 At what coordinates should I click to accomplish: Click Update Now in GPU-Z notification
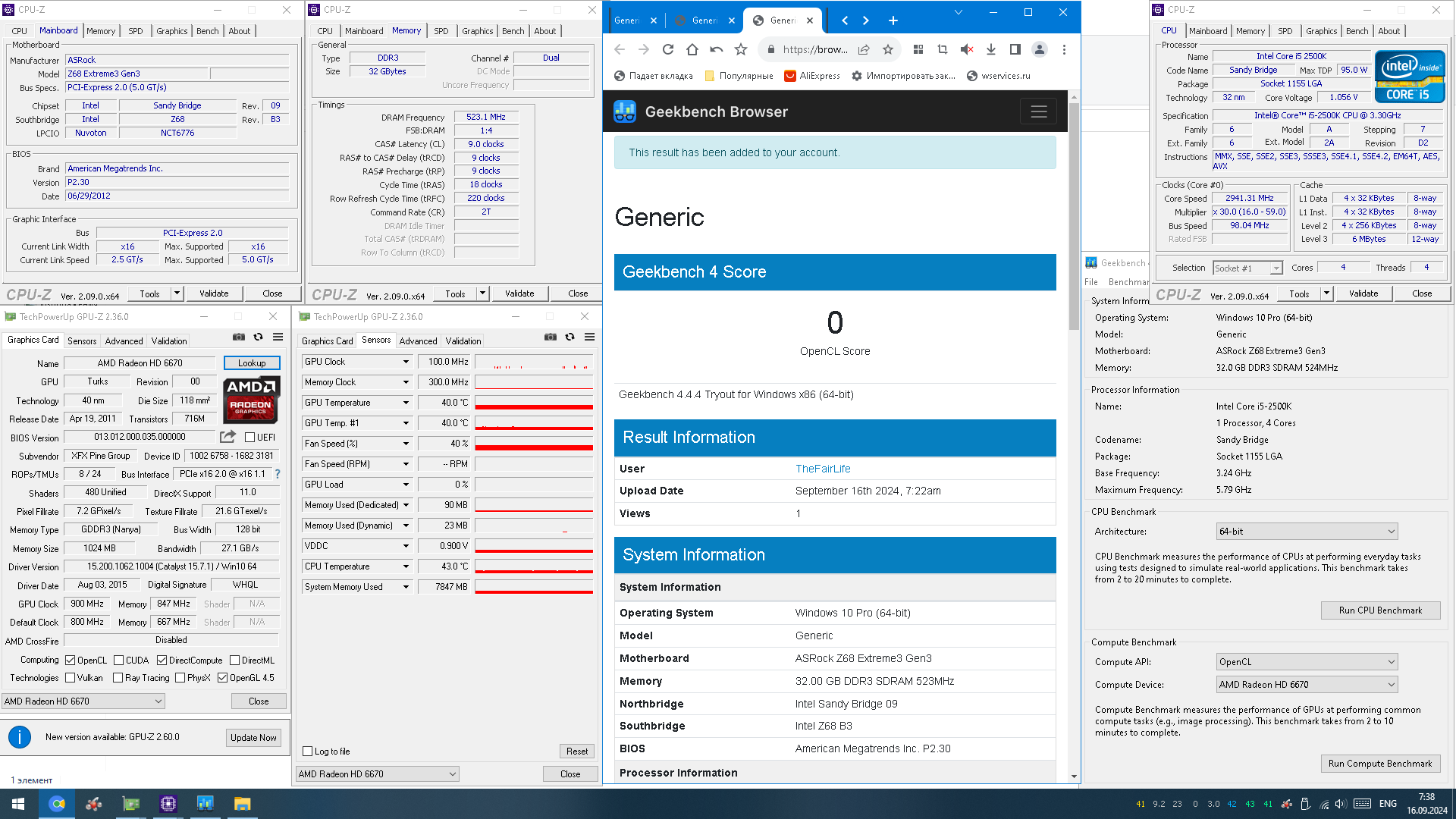point(254,738)
